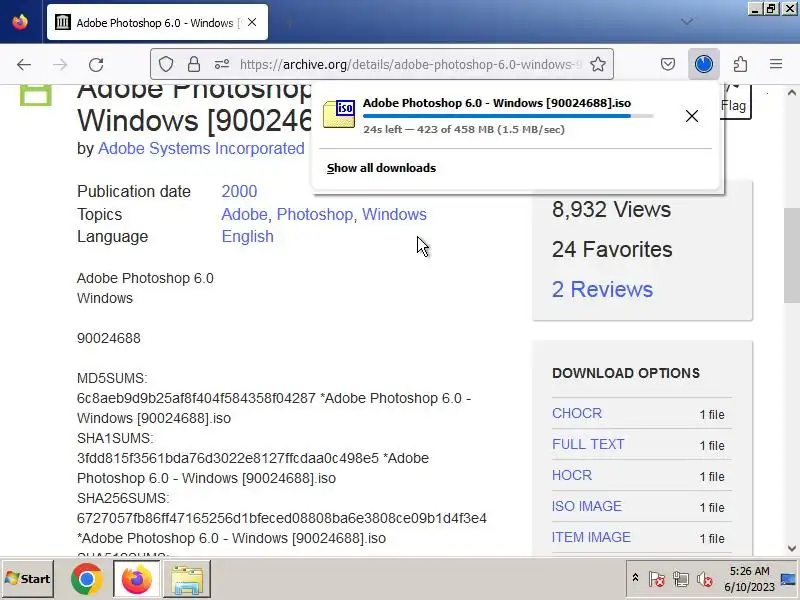This screenshot has height=600, width=800.
Task: Open HOCR download option
Action: [572, 475]
